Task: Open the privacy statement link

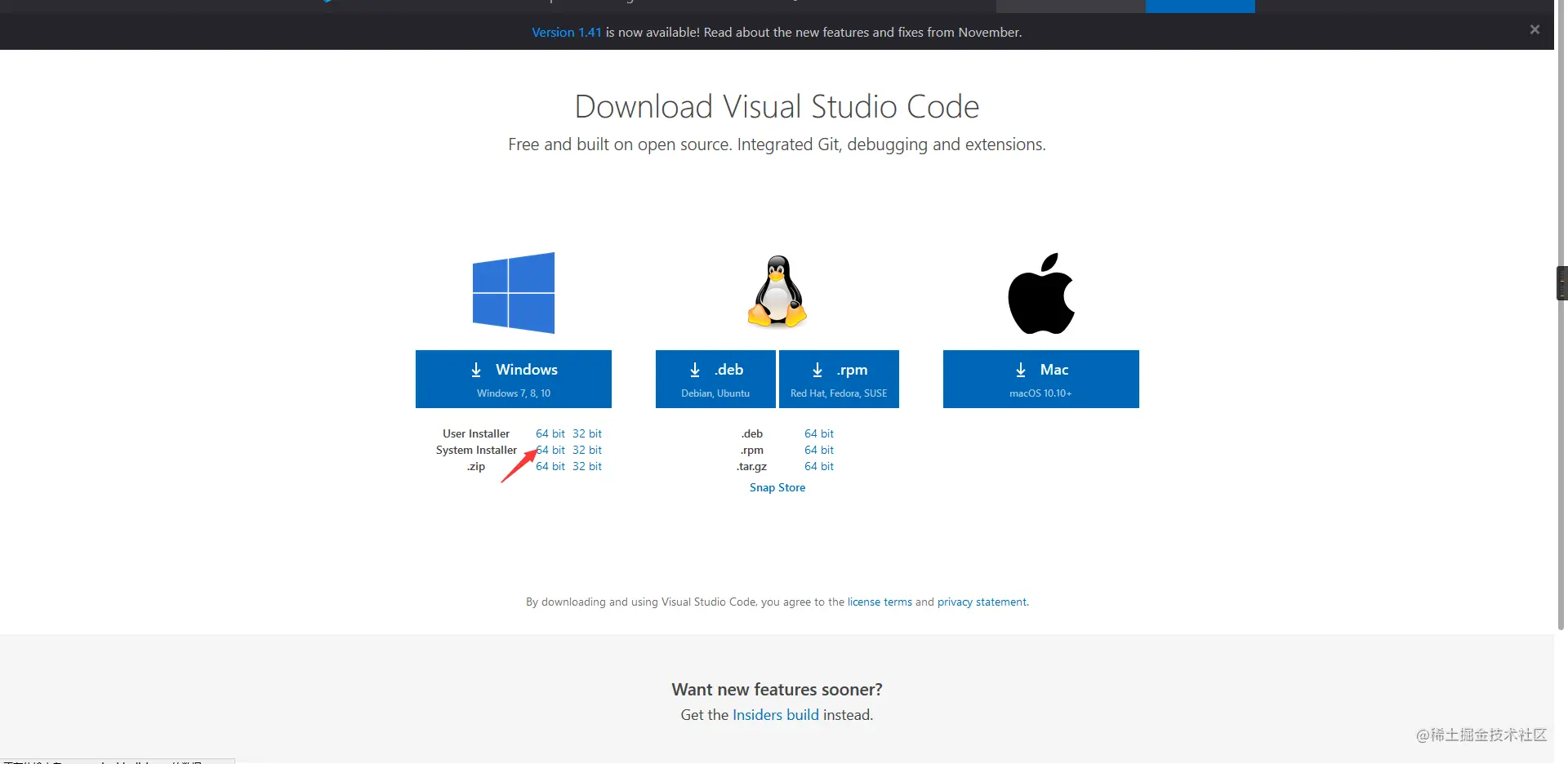Action: pyautogui.click(x=982, y=602)
